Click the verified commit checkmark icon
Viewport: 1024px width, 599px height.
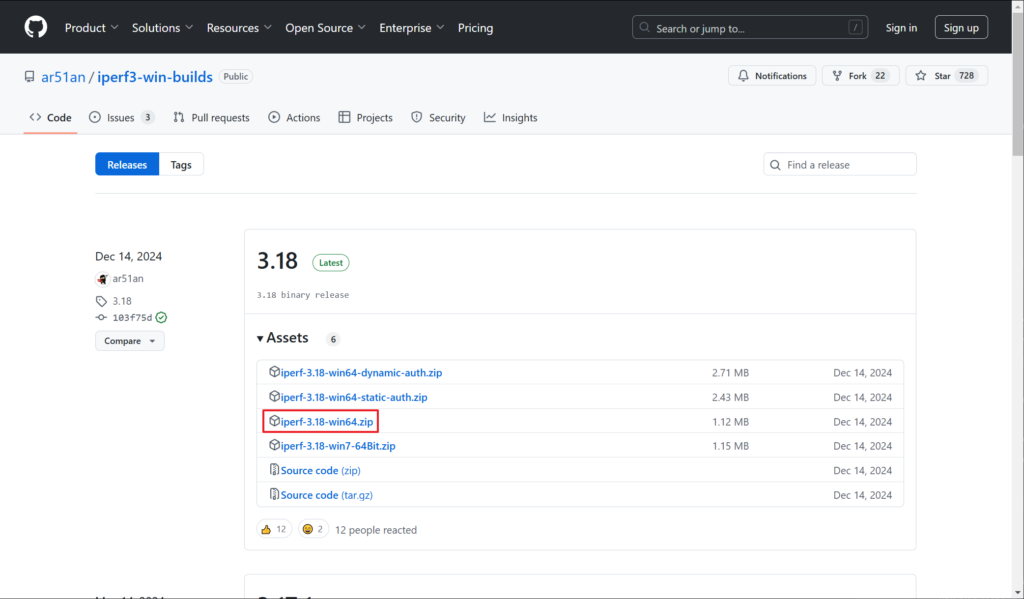click(161, 318)
